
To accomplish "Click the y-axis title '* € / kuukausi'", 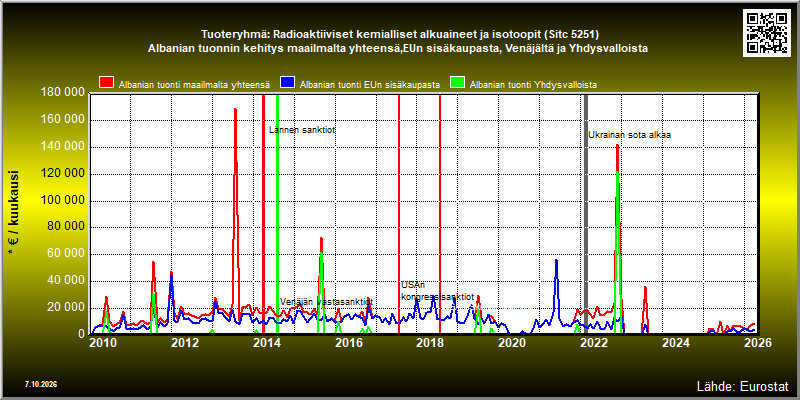I will tap(14, 214).
